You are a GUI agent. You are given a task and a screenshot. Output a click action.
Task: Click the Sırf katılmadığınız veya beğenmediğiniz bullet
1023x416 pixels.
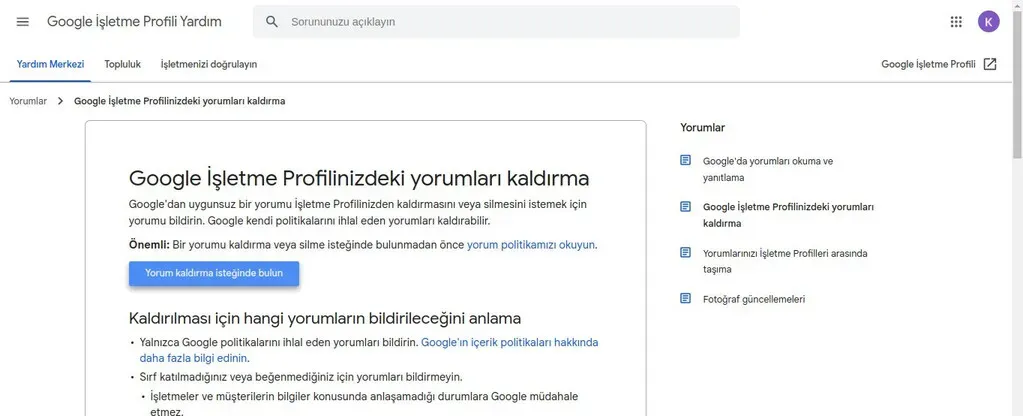pyautogui.click(x=301, y=377)
